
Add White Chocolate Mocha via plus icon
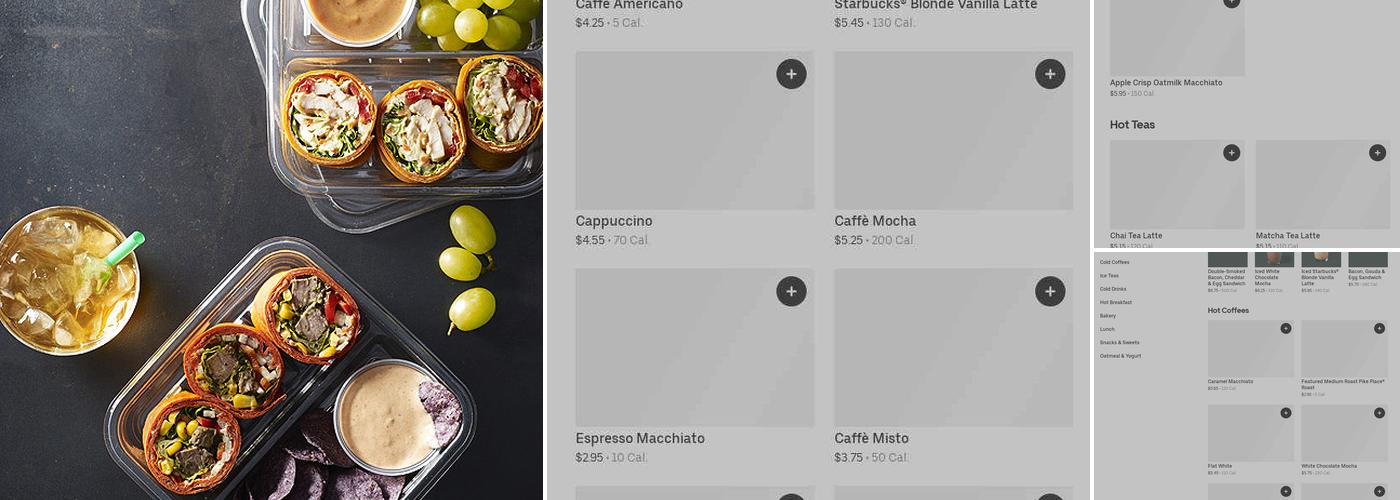(x=1380, y=413)
